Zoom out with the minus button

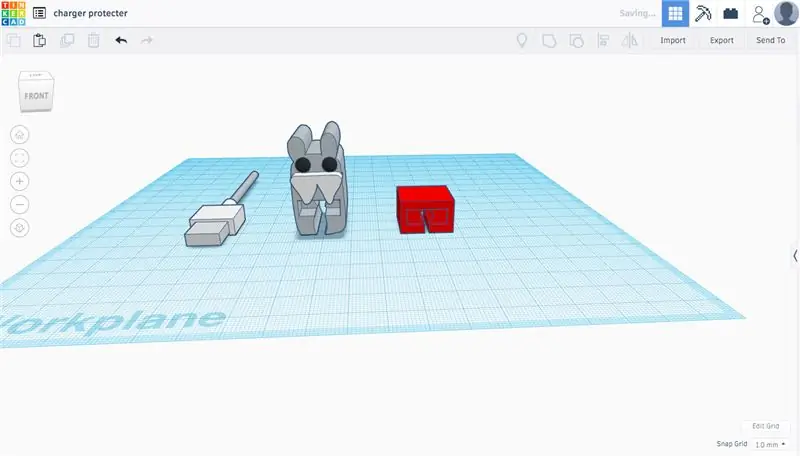point(19,205)
